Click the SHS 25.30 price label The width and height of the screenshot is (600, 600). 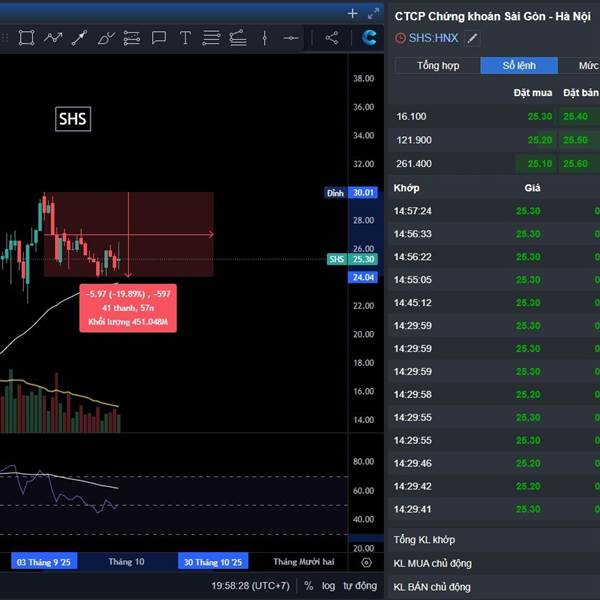point(352,259)
